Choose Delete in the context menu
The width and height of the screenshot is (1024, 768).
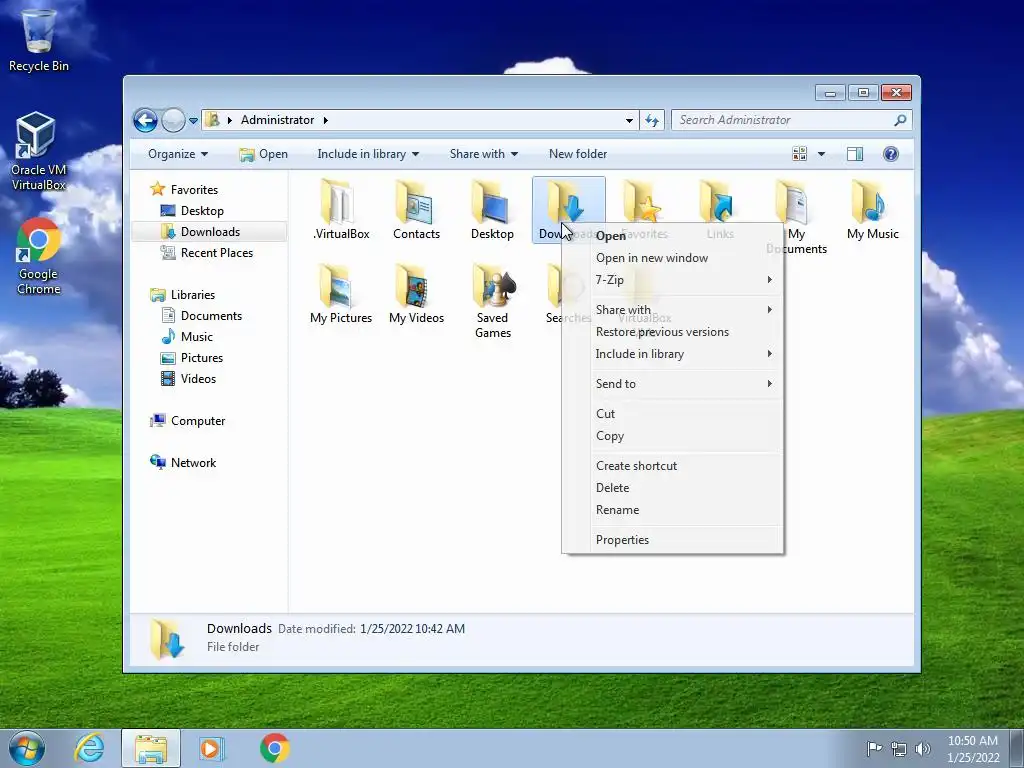[x=673, y=488]
